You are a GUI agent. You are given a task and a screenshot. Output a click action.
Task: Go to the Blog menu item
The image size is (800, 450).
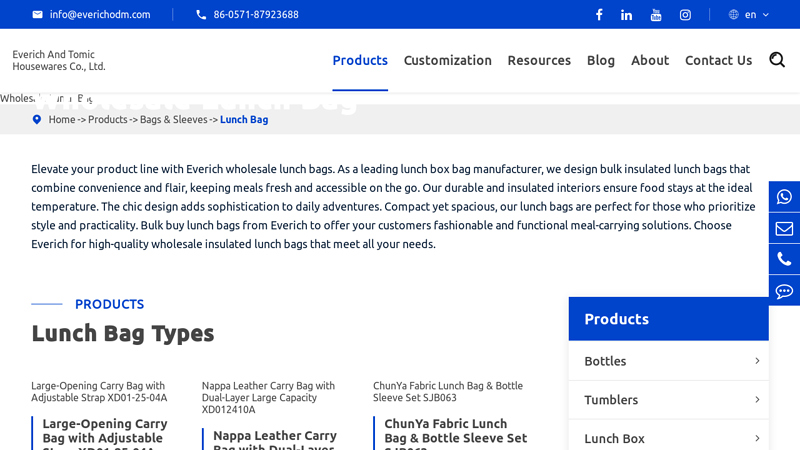[x=601, y=60]
